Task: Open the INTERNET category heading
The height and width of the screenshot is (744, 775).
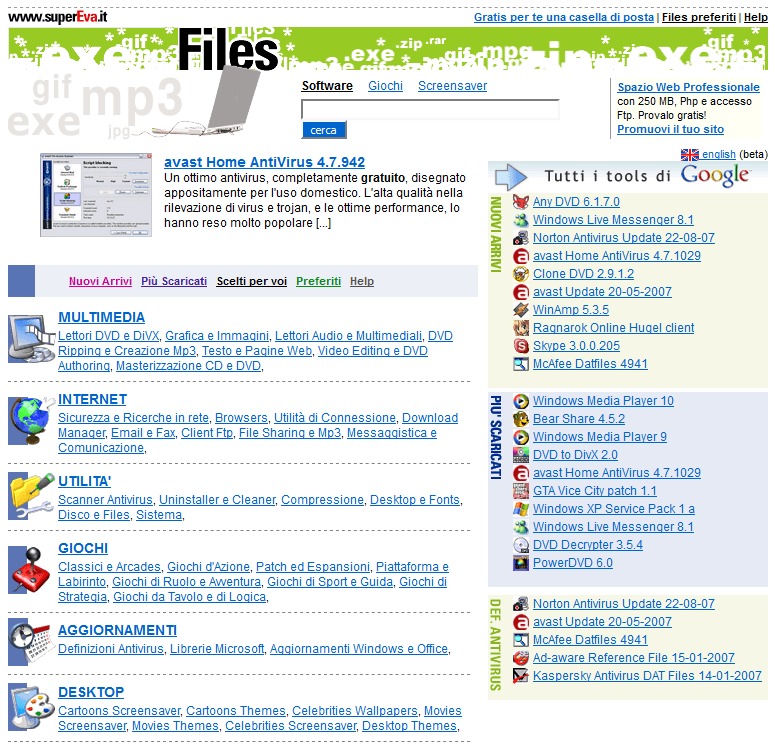Action: [x=92, y=399]
